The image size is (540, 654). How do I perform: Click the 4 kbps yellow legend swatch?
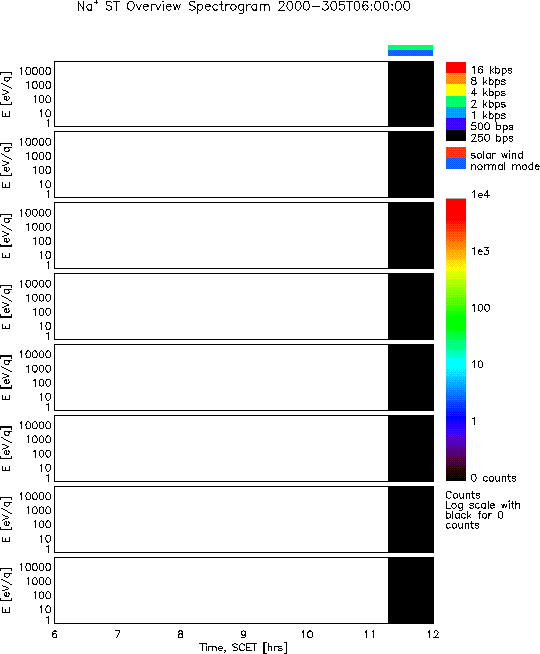[456, 90]
